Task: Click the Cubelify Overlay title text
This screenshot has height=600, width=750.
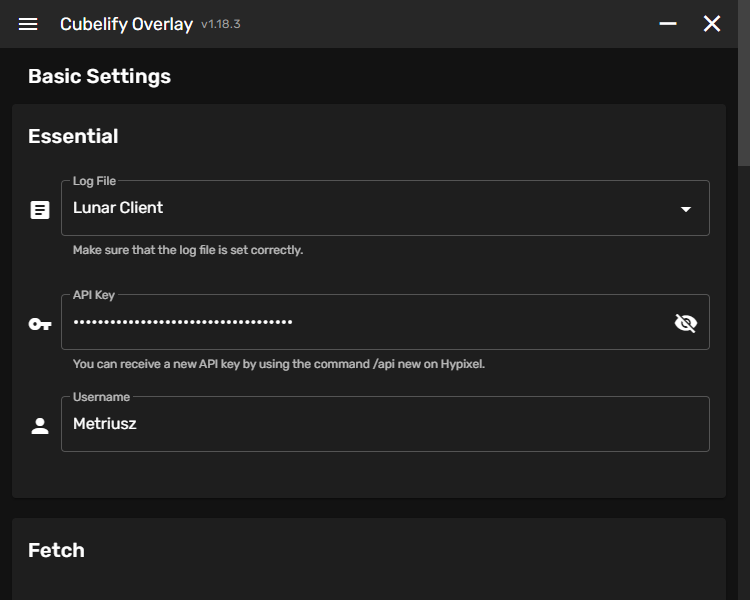Action: pyautogui.click(x=126, y=24)
